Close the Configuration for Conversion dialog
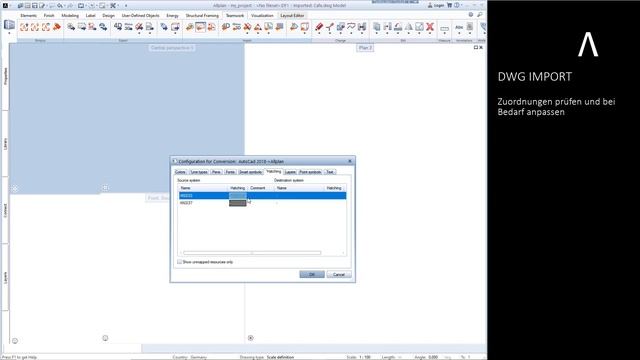 [350, 161]
